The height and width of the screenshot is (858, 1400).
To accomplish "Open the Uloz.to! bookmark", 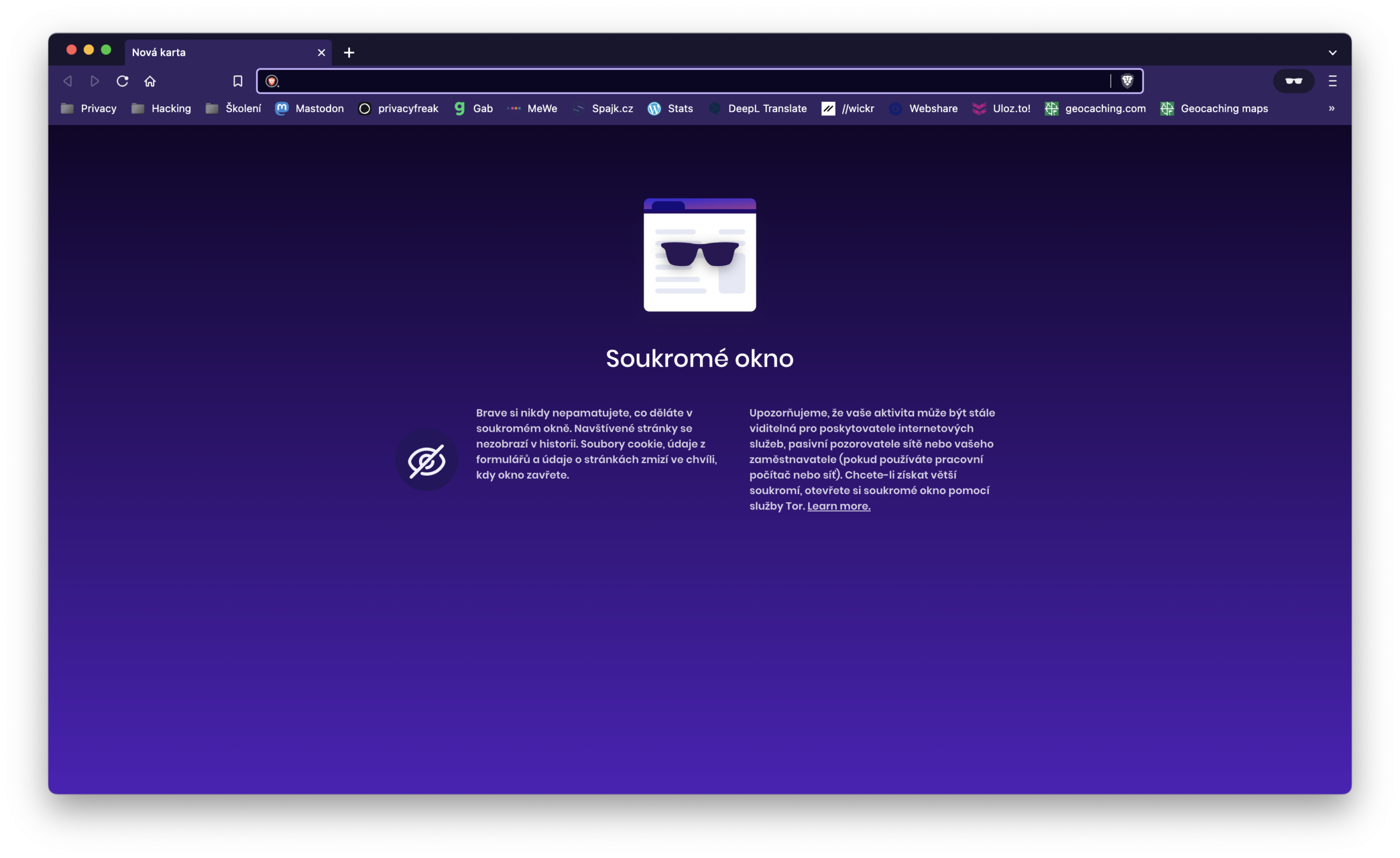I will pyautogui.click(x=1001, y=108).
